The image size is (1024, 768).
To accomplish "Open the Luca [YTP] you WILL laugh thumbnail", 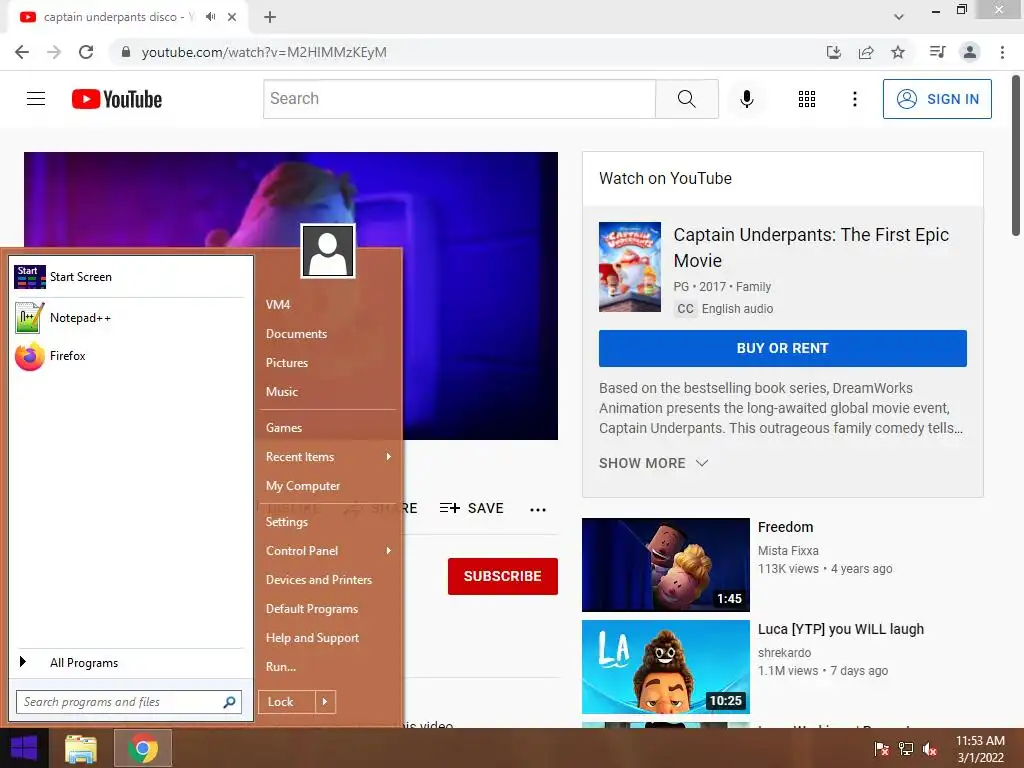I will pos(665,667).
